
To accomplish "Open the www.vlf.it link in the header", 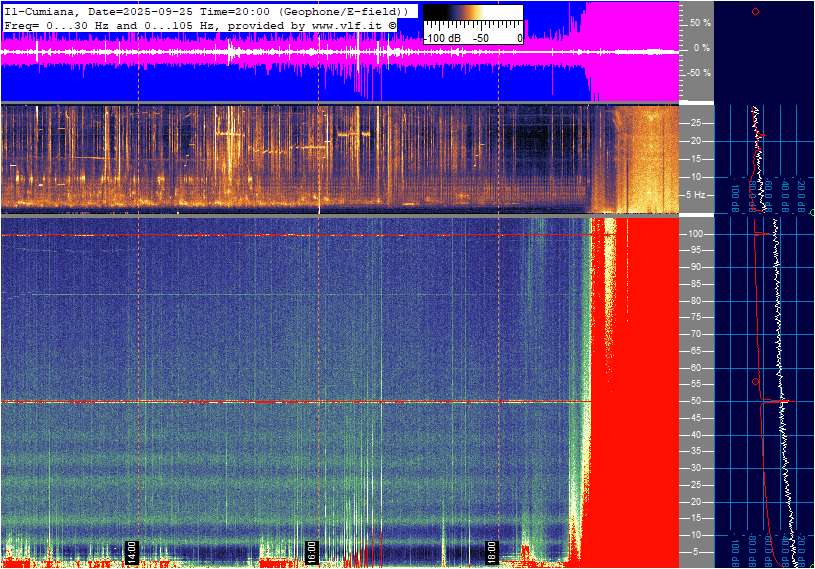I will tap(347, 25).
